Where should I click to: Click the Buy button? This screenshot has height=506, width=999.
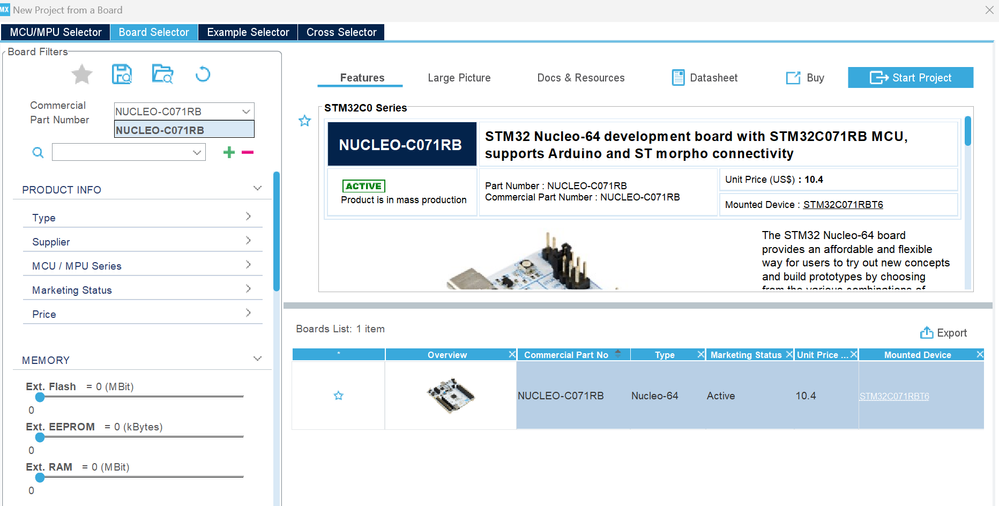point(805,78)
